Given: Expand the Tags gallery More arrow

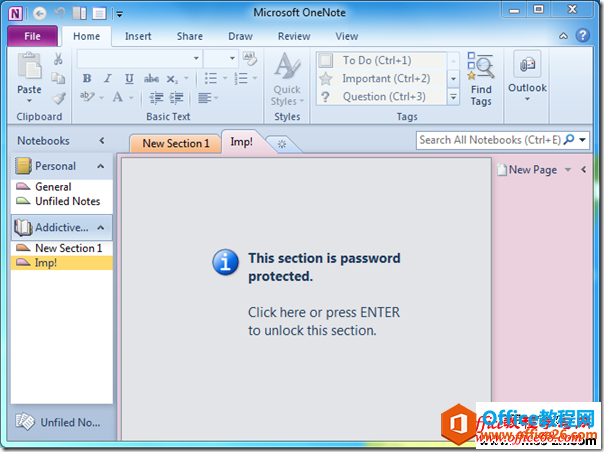Looking at the screenshot, I should click(453, 97).
